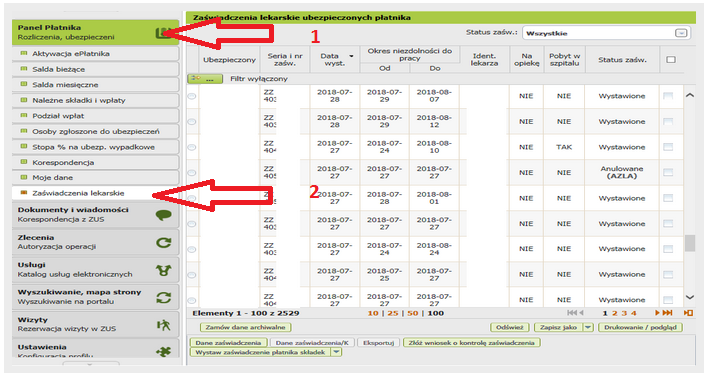Expand the Zapisz jako dropdown arrow
The image size is (709, 373).
pyautogui.click(x=588, y=327)
